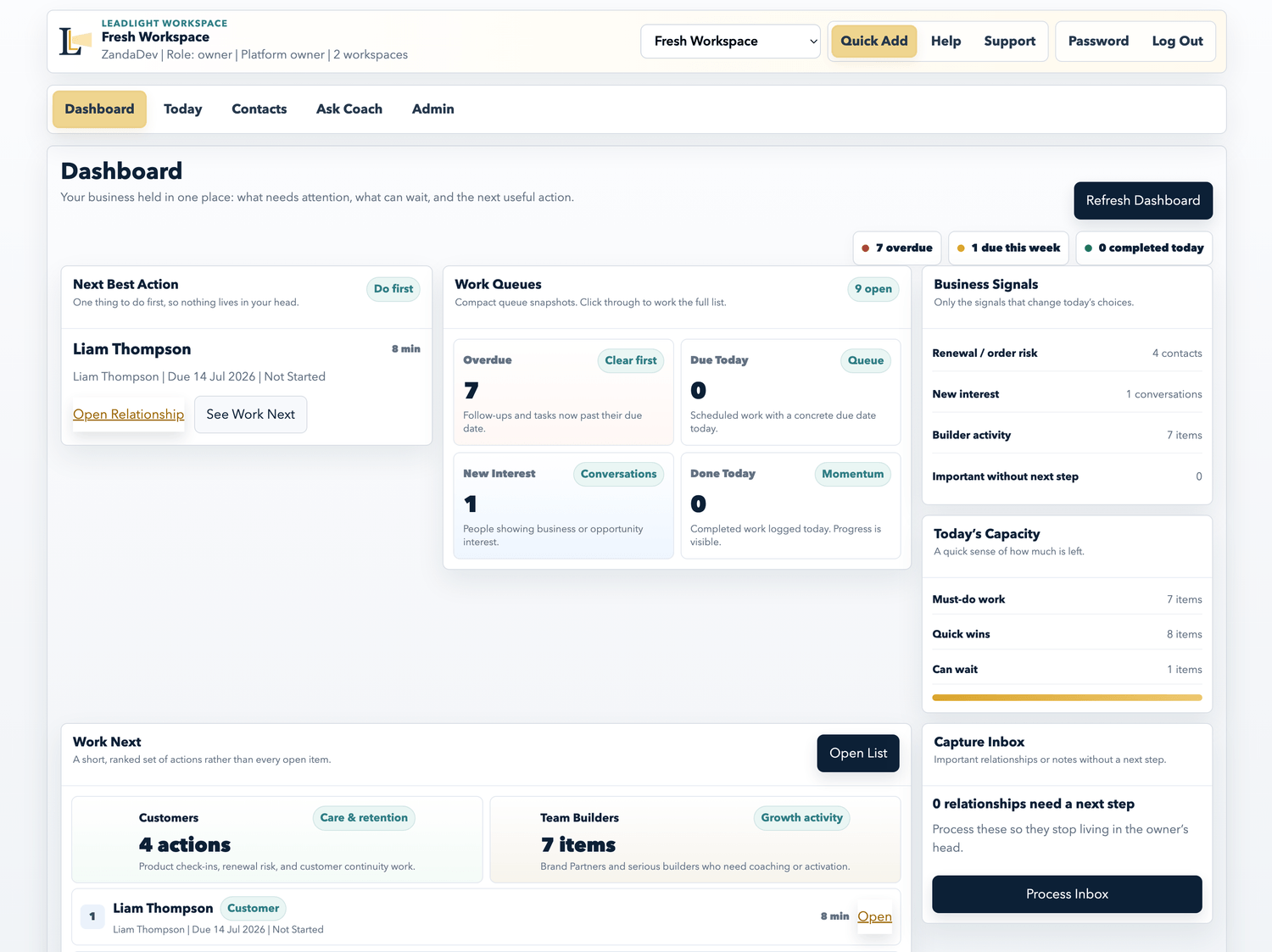Select the Builder activity signal row
The height and width of the screenshot is (952, 1272).
[1067, 435]
